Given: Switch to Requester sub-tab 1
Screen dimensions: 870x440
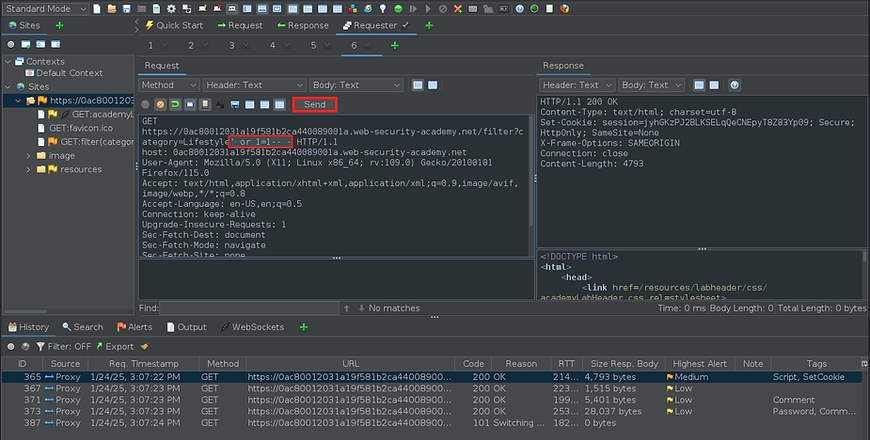Looking at the screenshot, I should [150, 45].
